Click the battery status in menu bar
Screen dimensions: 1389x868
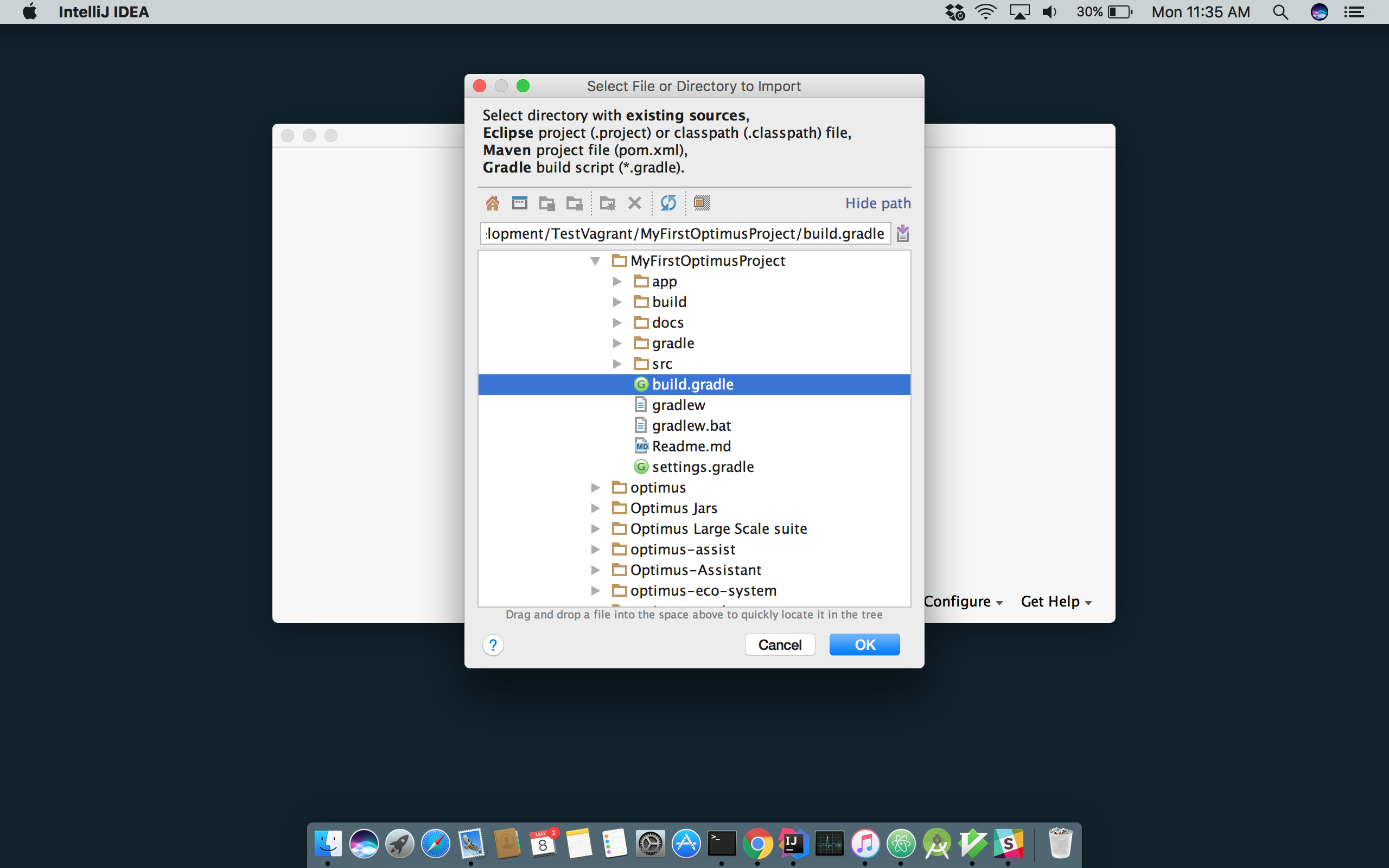(1104, 11)
